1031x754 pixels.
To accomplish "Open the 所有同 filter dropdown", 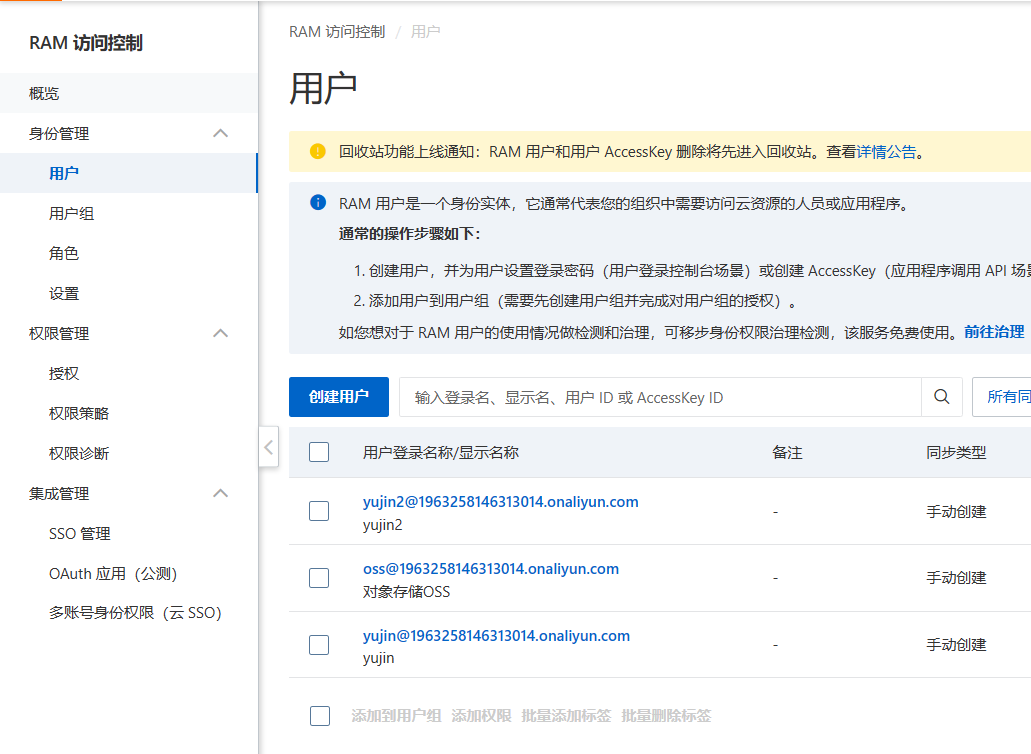I will click(1001, 397).
